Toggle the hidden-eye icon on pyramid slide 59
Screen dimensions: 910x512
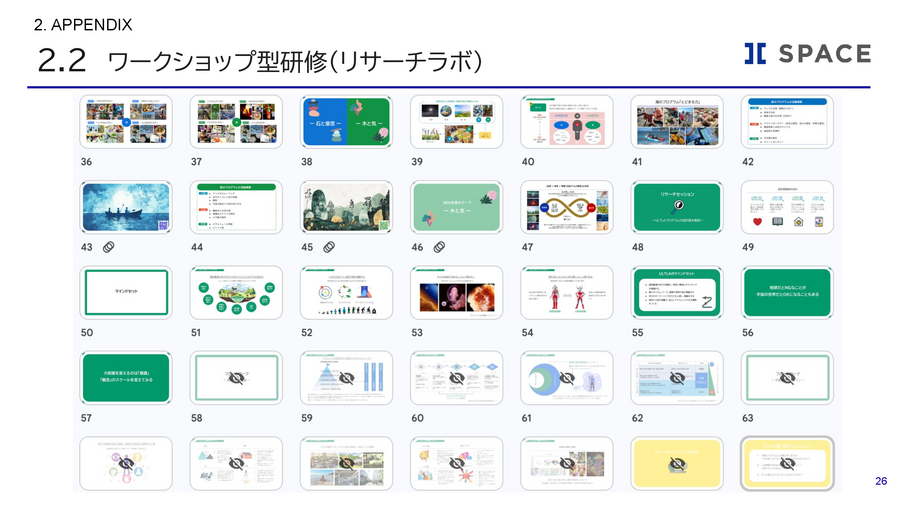click(x=347, y=379)
